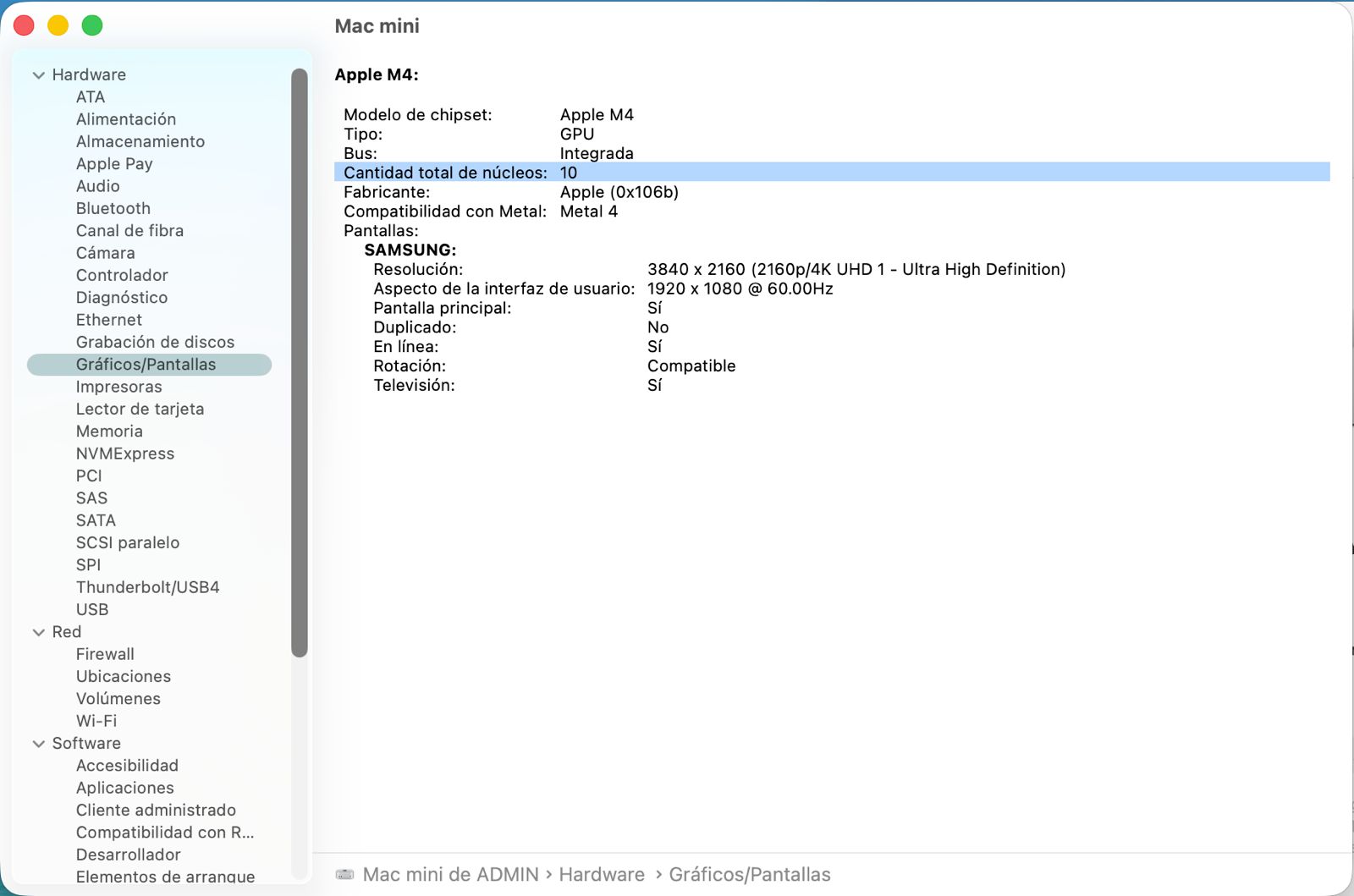Click the Hardware section label
The height and width of the screenshot is (896, 1354).
(x=89, y=74)
